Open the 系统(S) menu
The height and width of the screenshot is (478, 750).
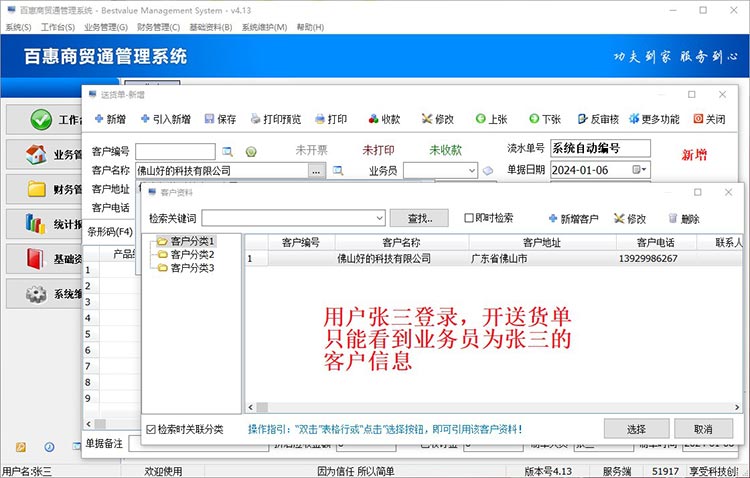(x=18, y=27)
